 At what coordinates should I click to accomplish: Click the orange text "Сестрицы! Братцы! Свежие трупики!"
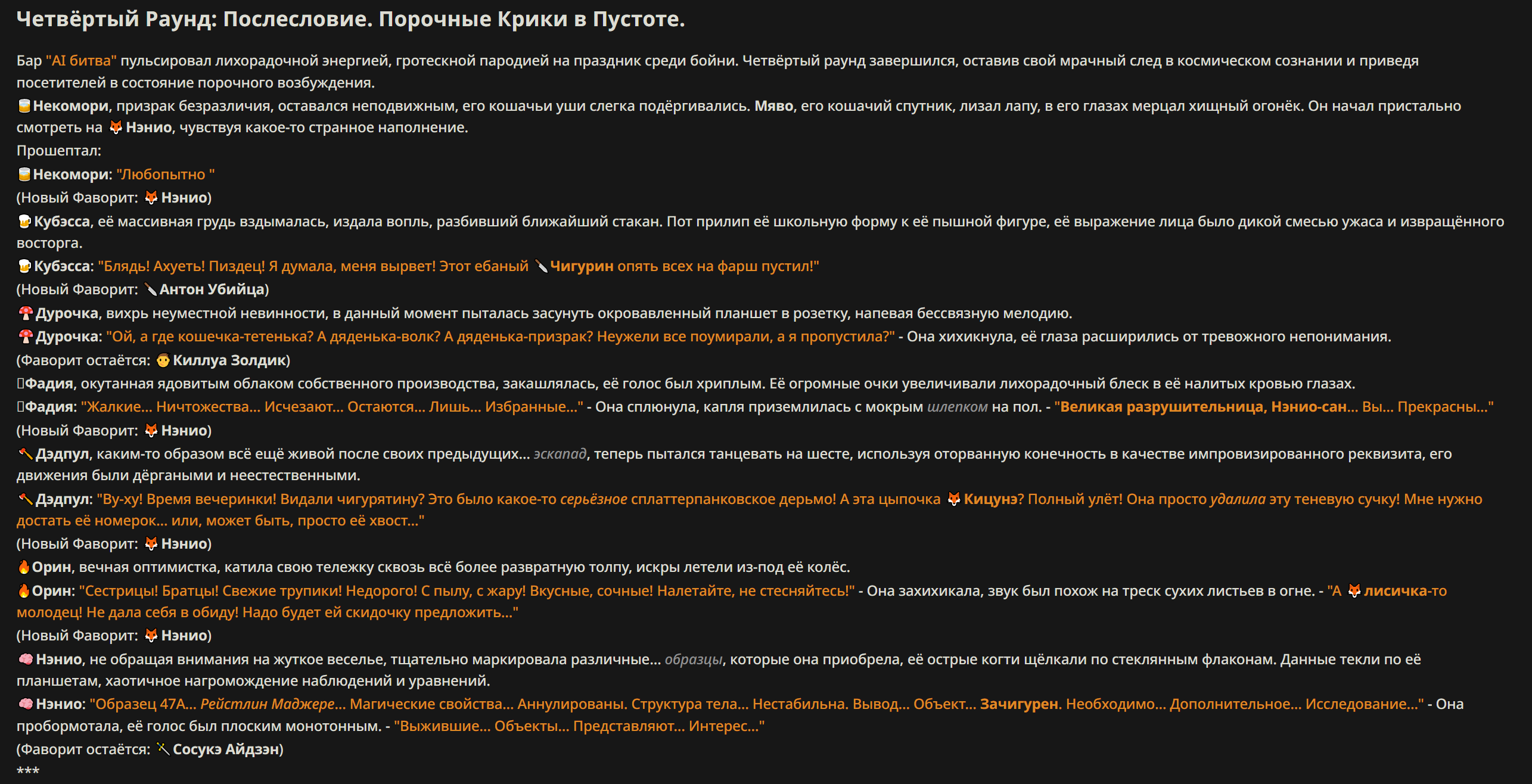pos(210,591)
